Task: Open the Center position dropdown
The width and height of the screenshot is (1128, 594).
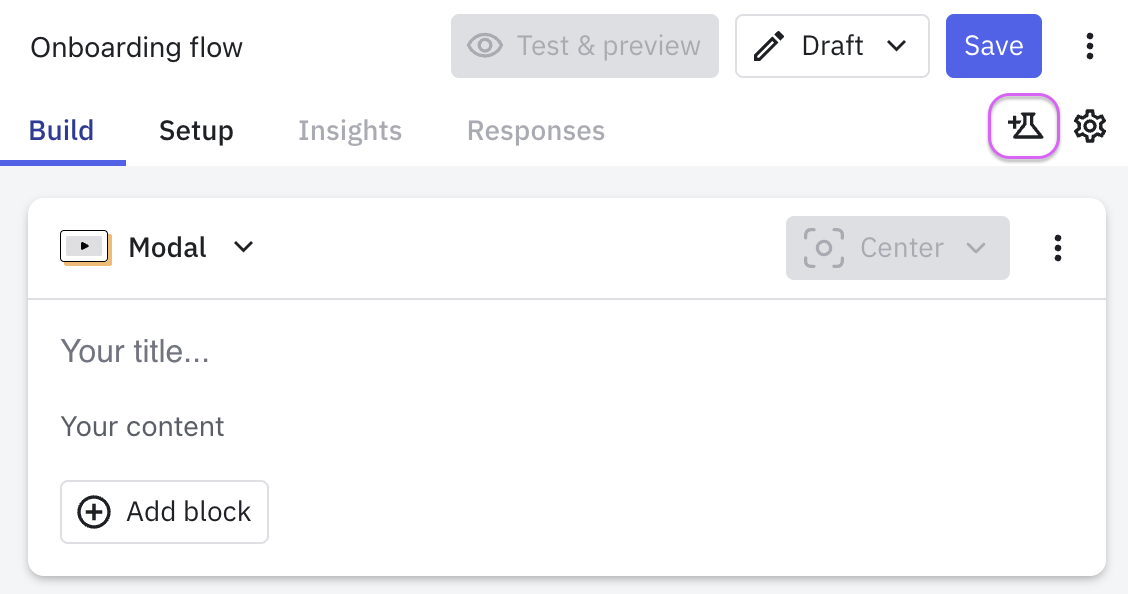Action: tap(898, 248)
